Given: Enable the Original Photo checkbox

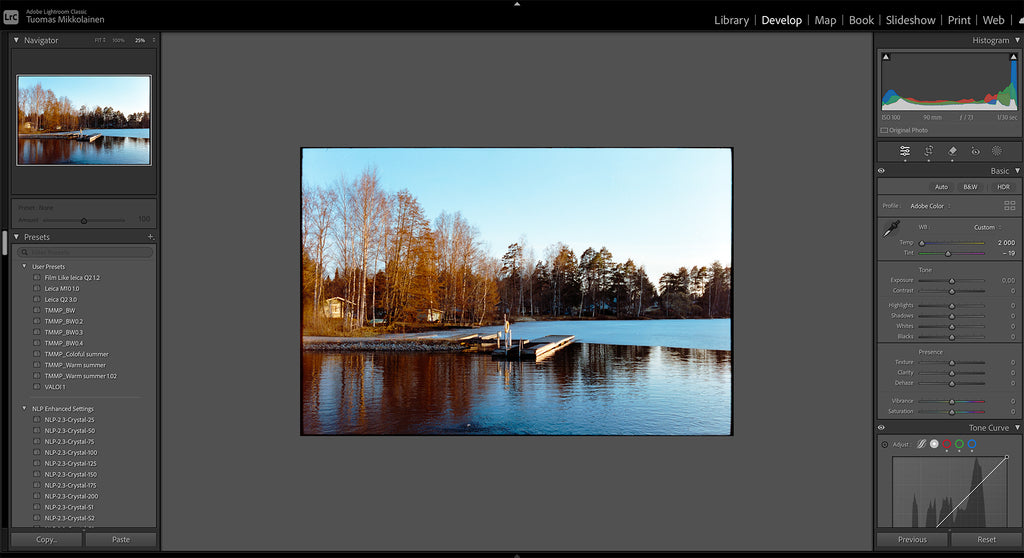Looking at the screenshot, I should click(x=884, y=130).
